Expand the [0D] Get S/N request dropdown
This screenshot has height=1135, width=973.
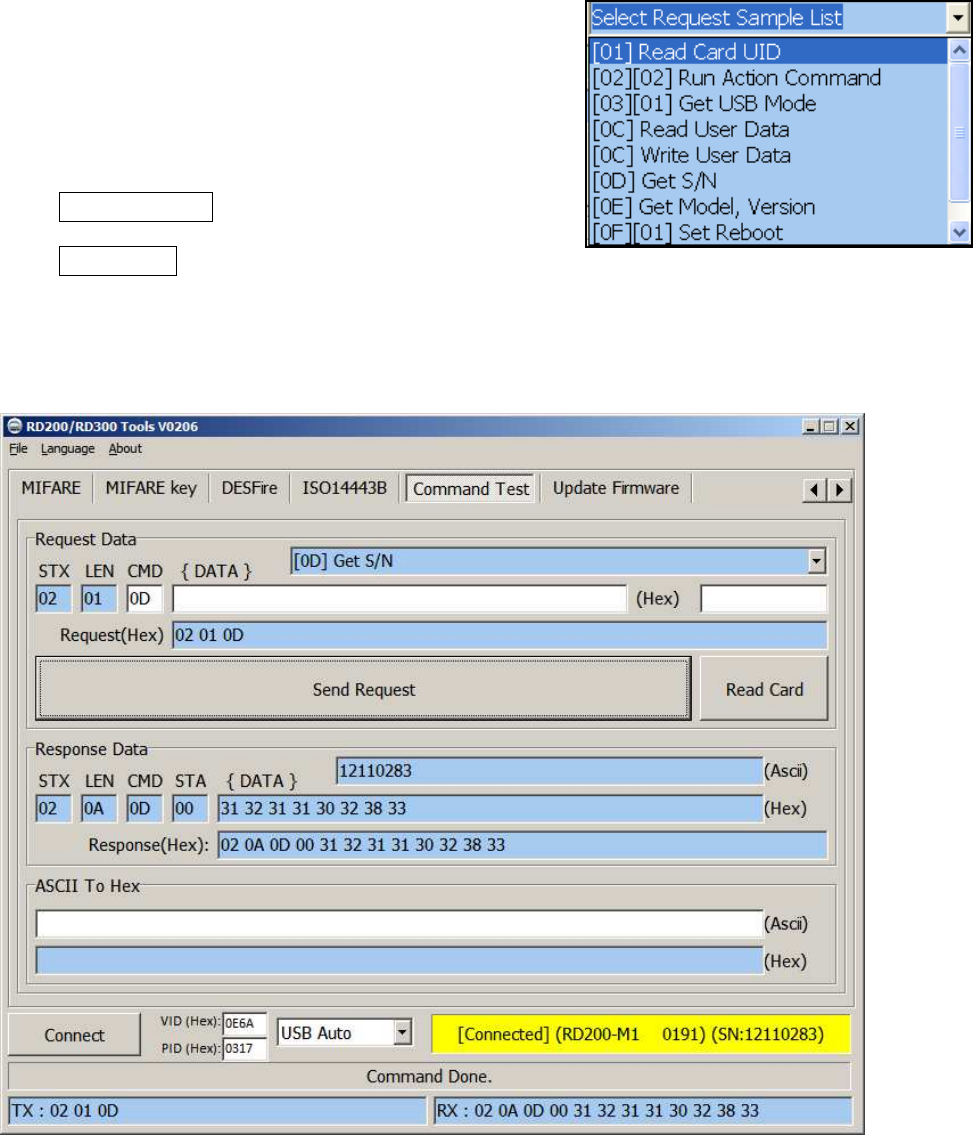[x=817, y=561]
